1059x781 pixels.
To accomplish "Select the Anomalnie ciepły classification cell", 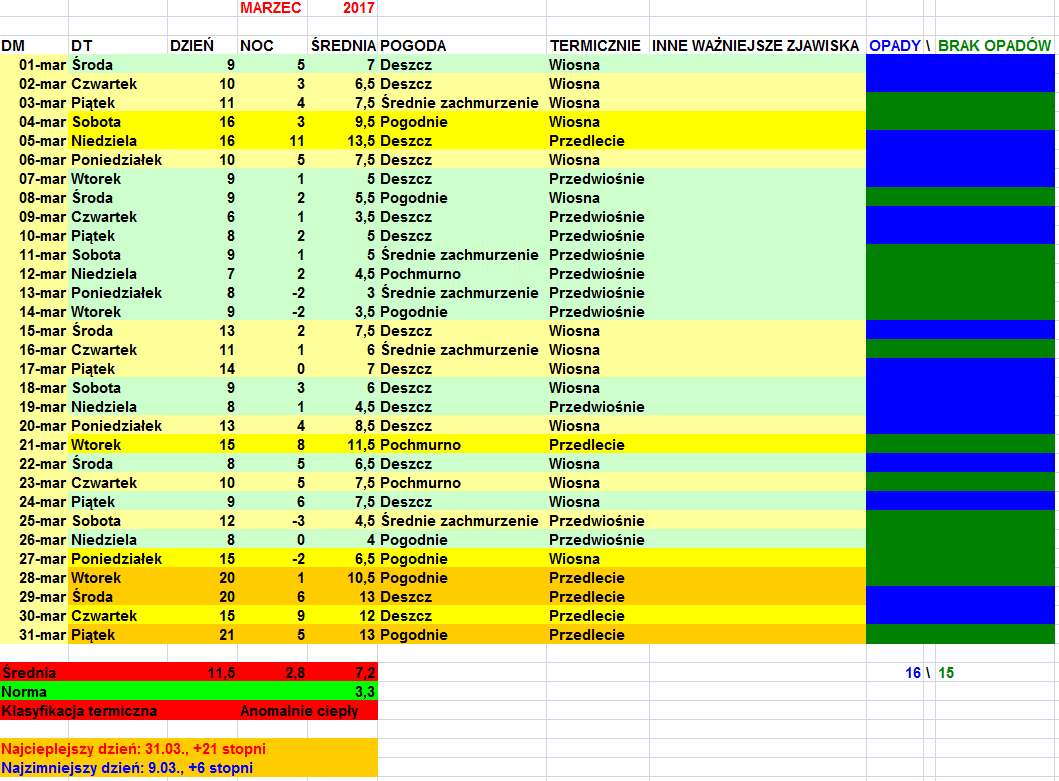I will coord(307,711).
